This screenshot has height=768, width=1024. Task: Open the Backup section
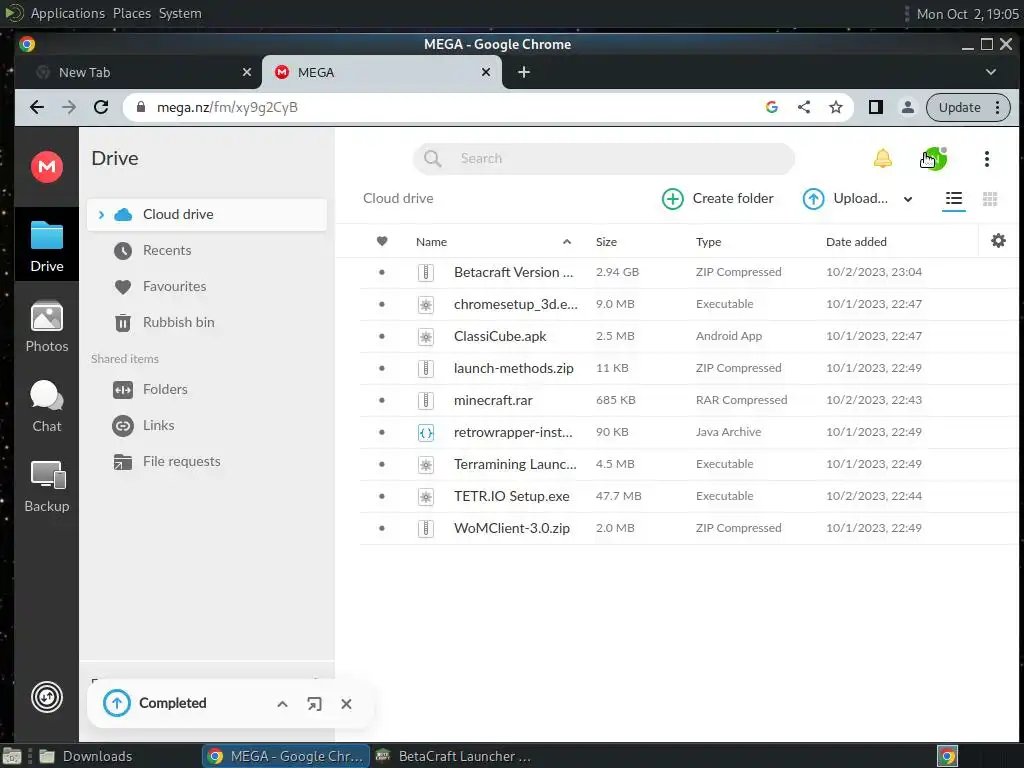click(46, 487)
